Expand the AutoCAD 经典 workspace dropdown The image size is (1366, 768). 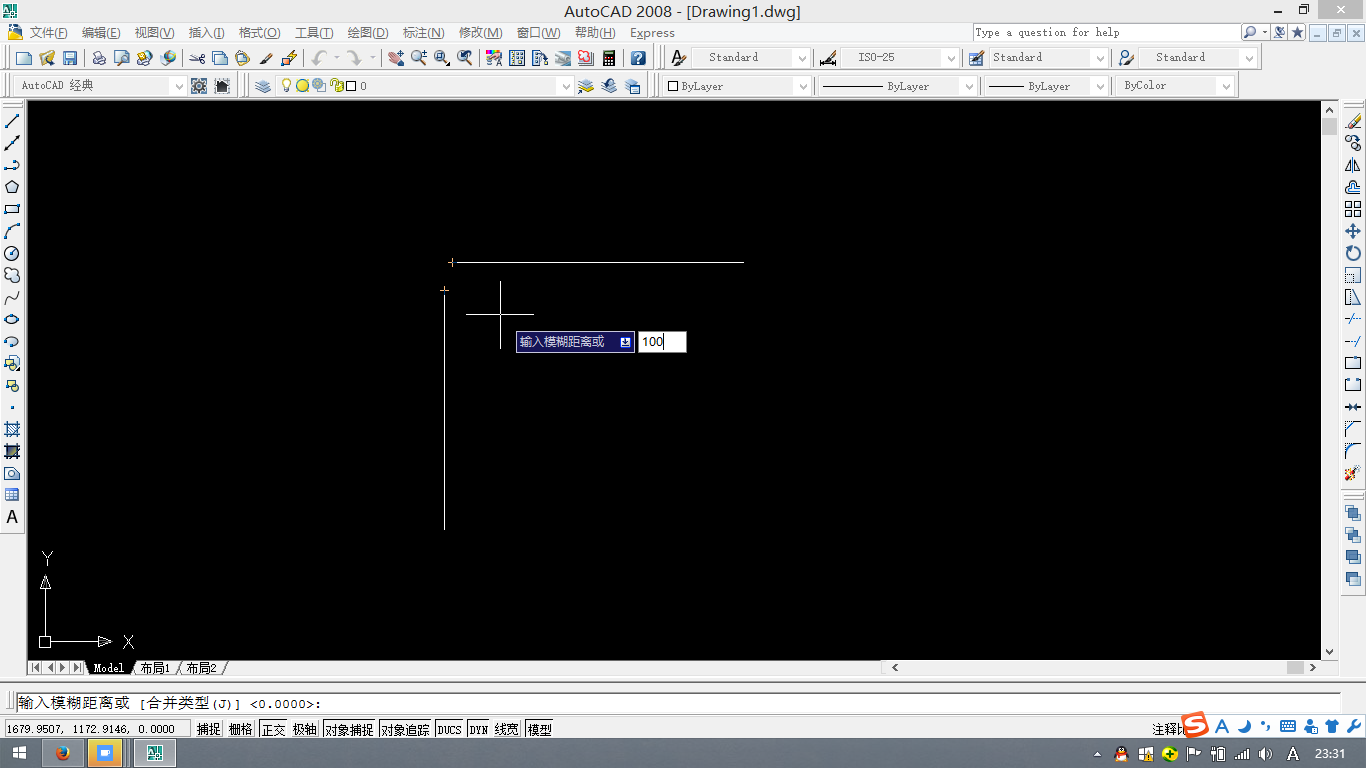click(179, 86)
